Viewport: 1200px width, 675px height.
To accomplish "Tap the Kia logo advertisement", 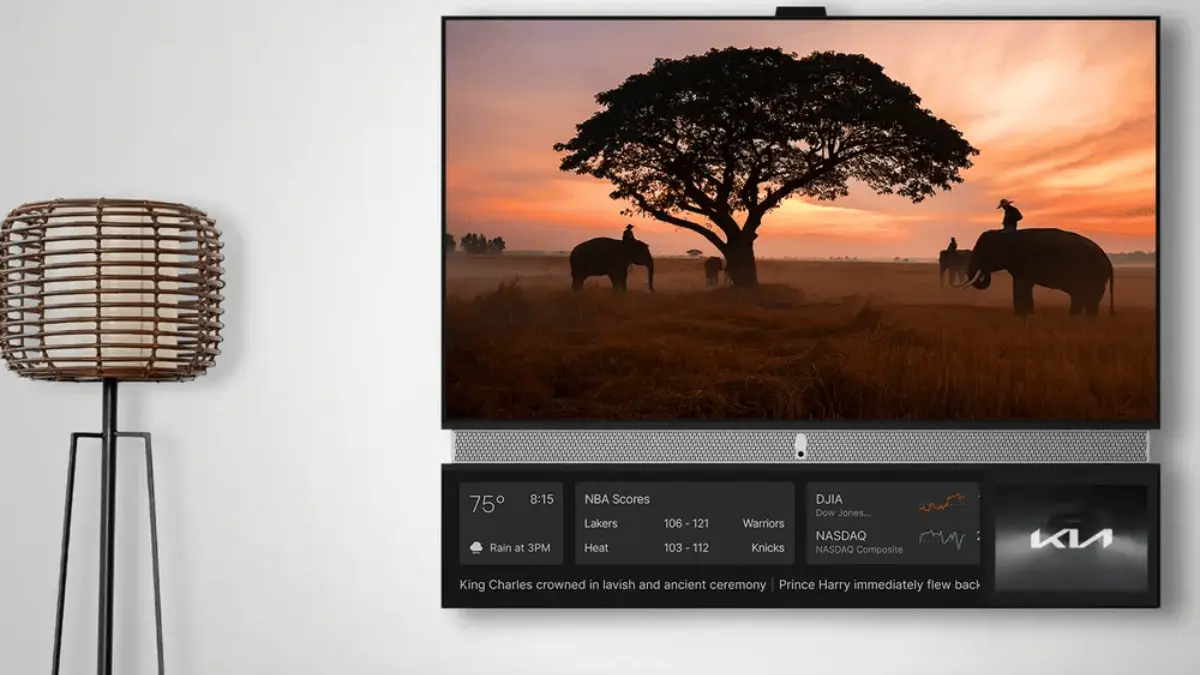I will tap(1071, 539).
